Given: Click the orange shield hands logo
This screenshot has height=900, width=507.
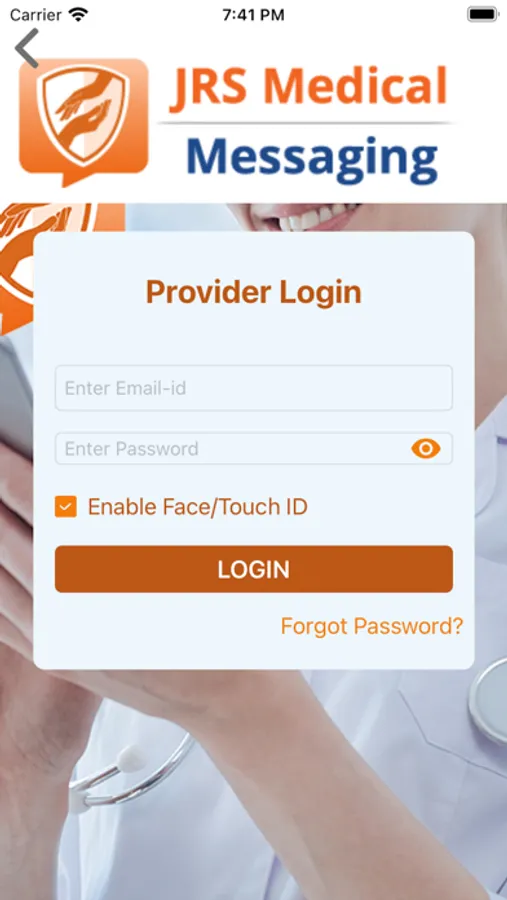Looking at the screenshot, I should pos(84,122).
